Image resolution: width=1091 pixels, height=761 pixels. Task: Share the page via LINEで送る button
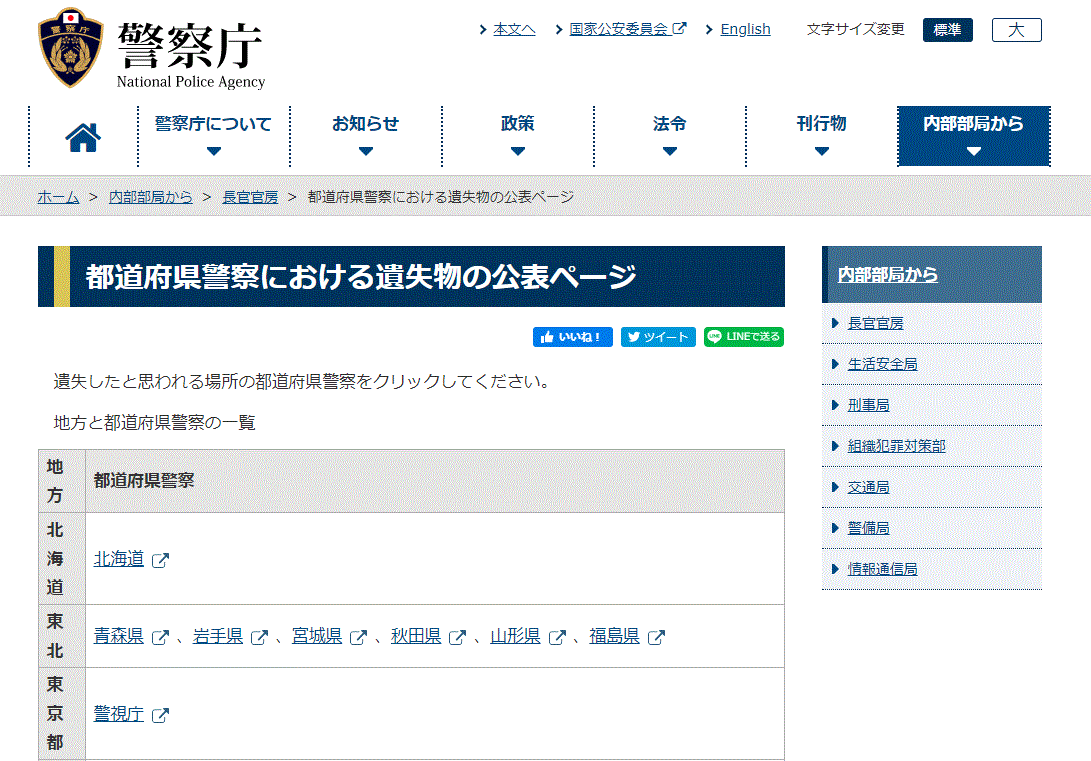pos(743,337)
